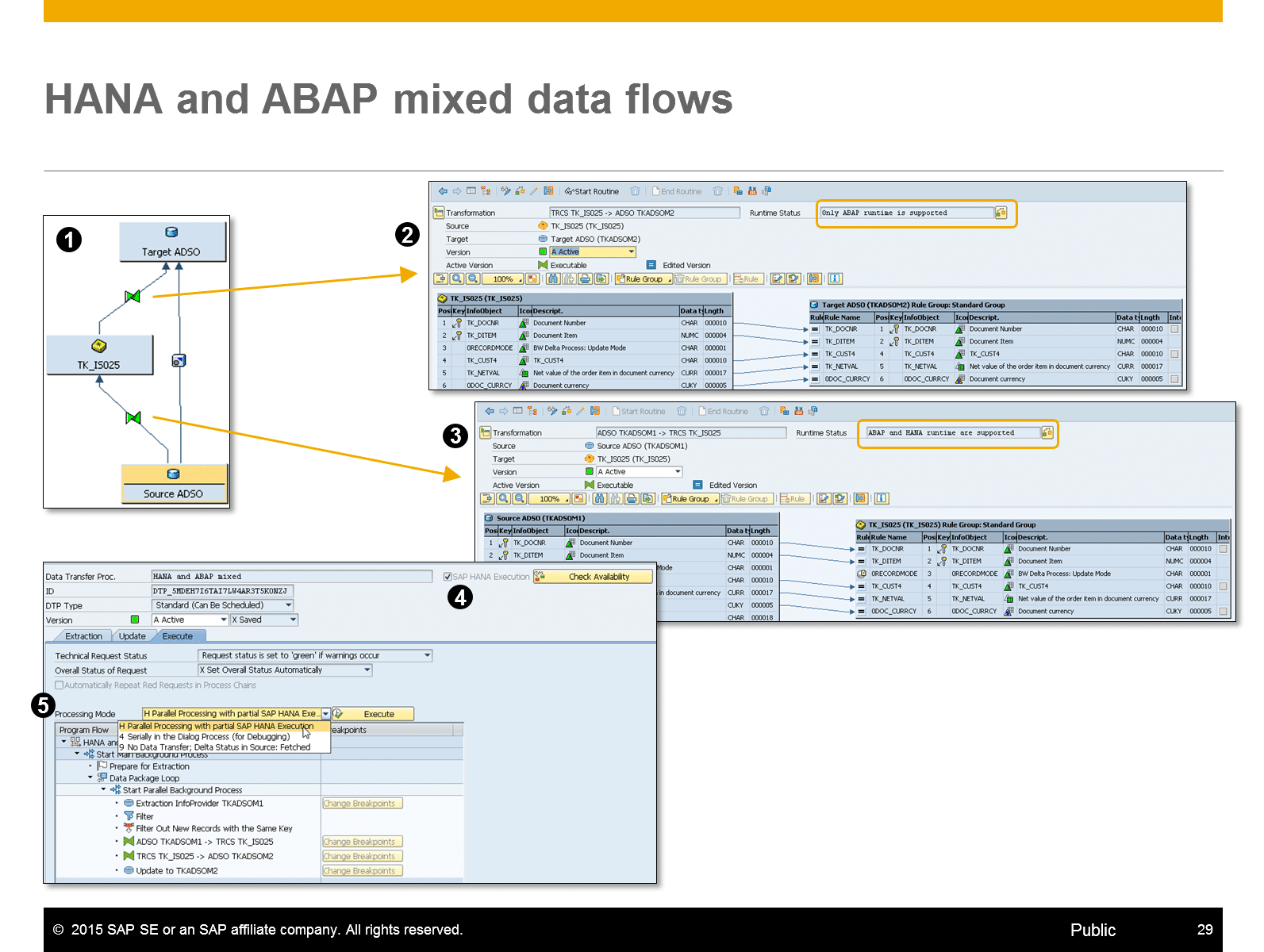1264x952 pixels.
Task: Open the DTP Type dropdown
Action: click(289, 605)
